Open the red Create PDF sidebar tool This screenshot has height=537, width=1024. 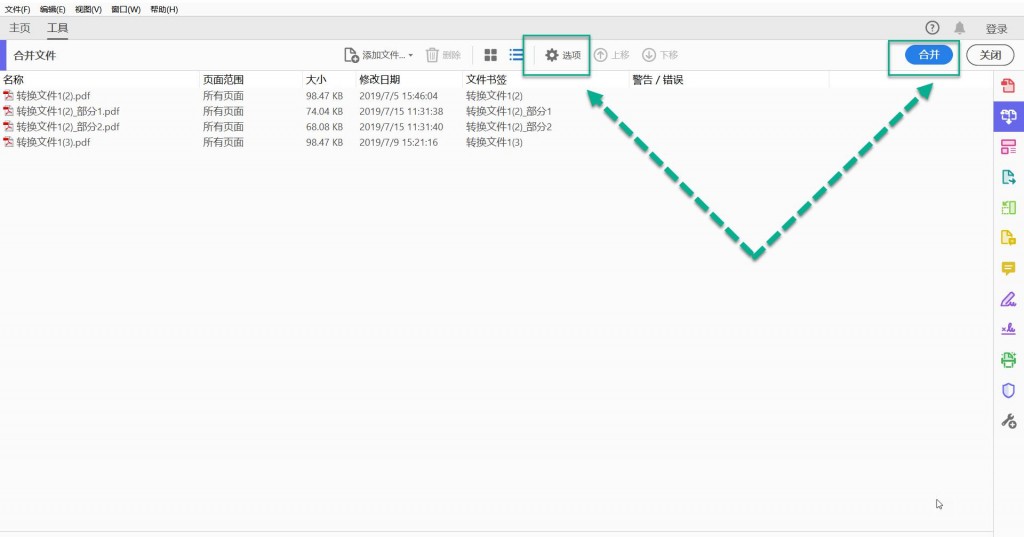pyautogui.click(x=1008, y=86)
